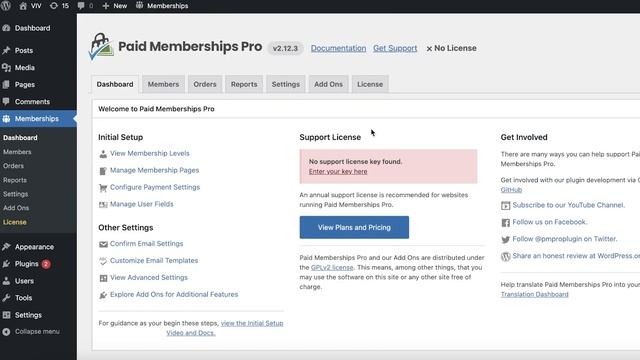
Task: Open the Settings sidebar icon
Action: coord(6,315)
